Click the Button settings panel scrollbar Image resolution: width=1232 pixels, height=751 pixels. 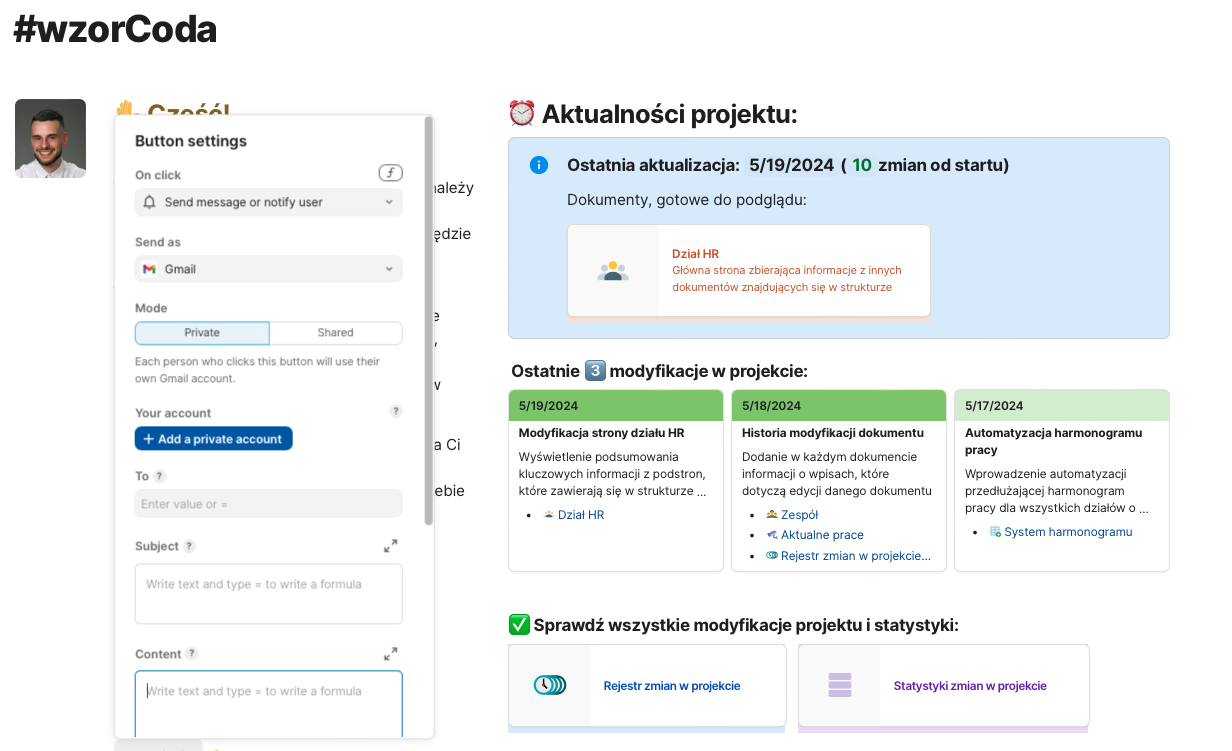(429, 320)
